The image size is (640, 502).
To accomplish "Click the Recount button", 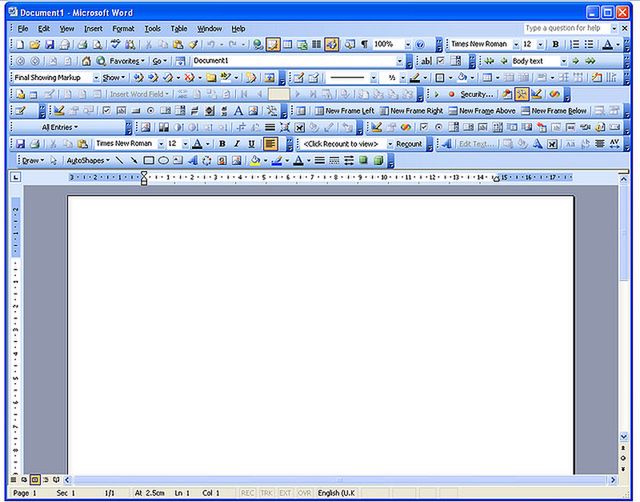I will point(409,144).
